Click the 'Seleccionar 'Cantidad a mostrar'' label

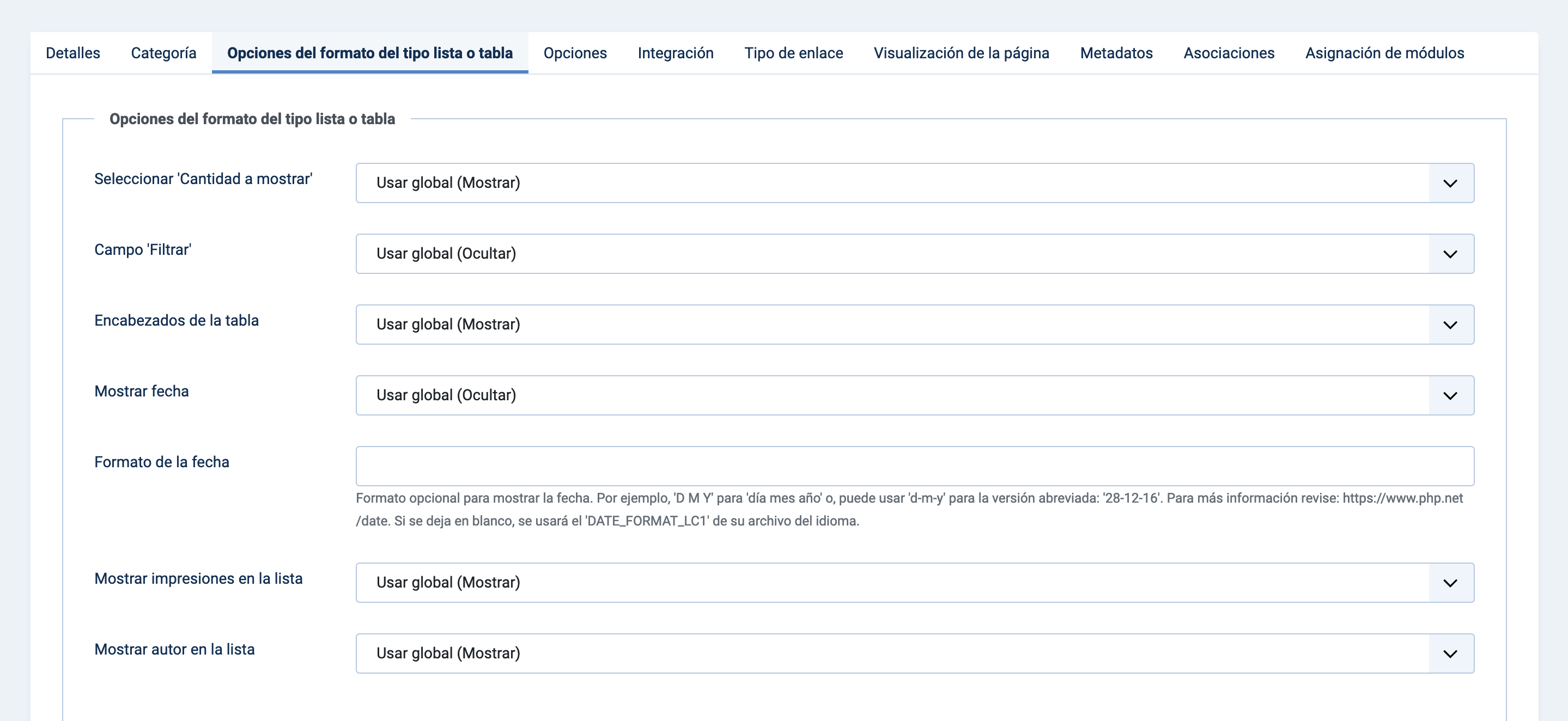click(x=203, y=179)
